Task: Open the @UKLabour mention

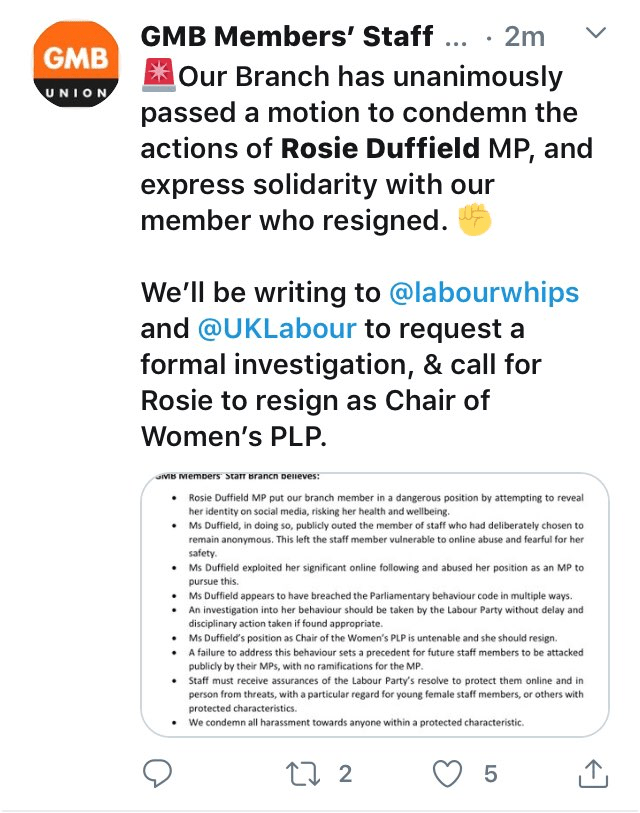Action: click(280, 329)
